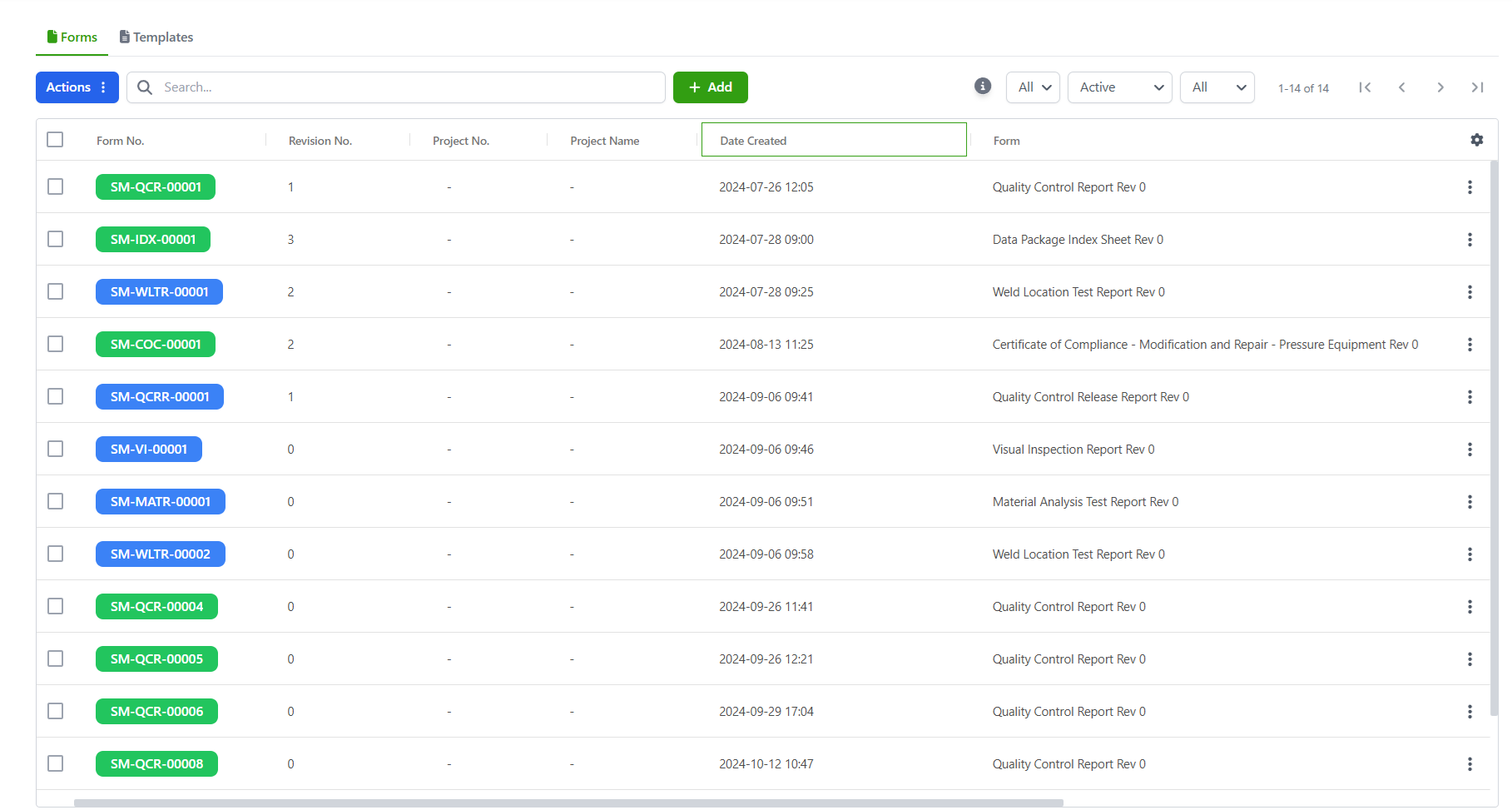
Task: Open form SM-WLTR-00002 badge
Action: (x=161, y=554)
